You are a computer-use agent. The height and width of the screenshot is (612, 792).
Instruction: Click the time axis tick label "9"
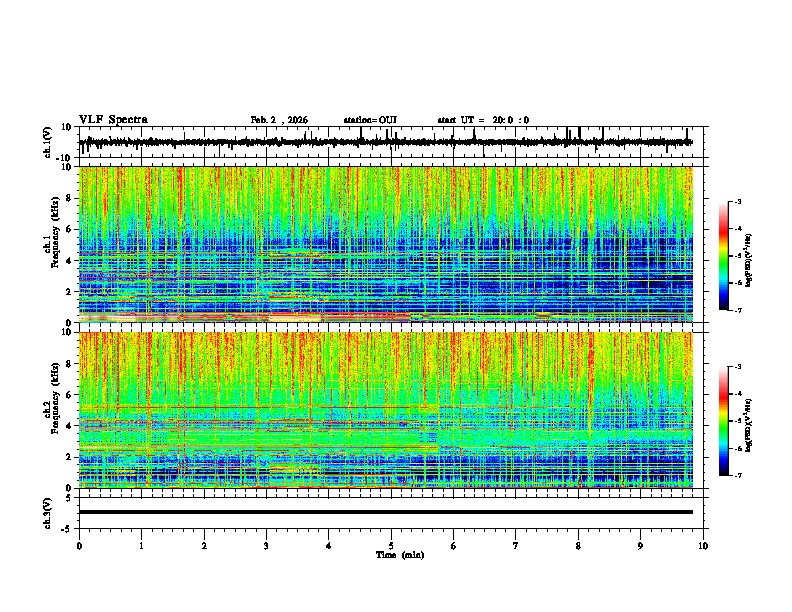pyautogui.click(x=640, y=545)
